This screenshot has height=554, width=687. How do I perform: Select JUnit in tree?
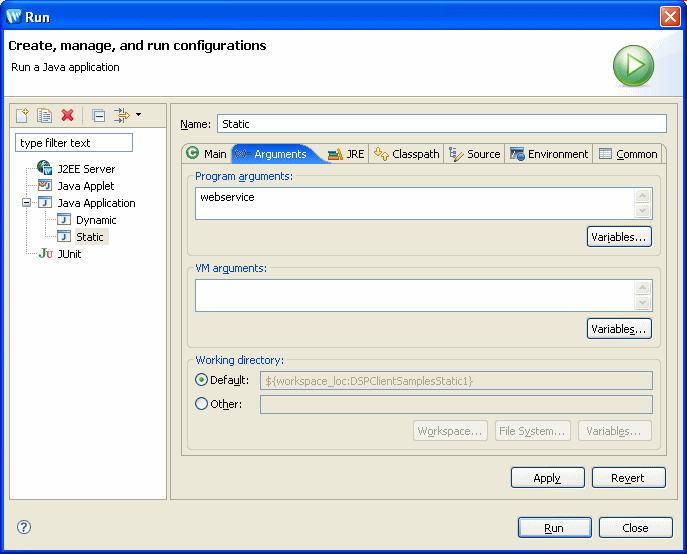coord(69,254)
